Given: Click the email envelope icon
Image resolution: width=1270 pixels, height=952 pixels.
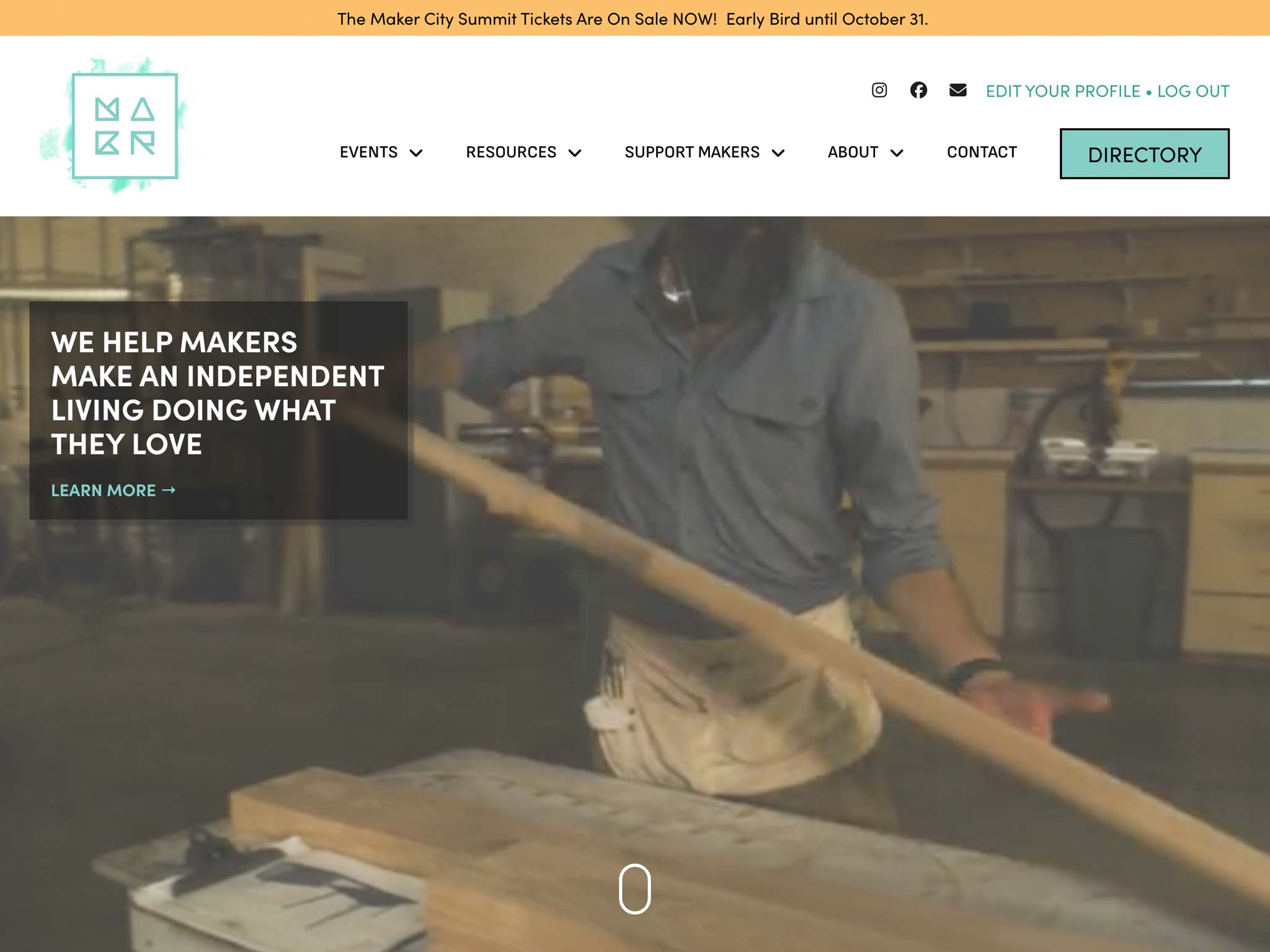Looking at the screenshot, I should pos(957,90).
